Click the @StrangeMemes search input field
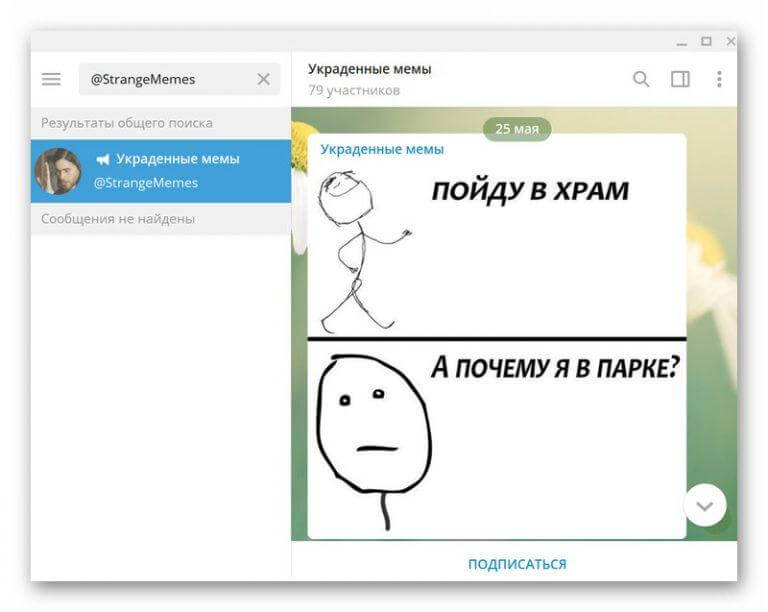 click(x=165, y=79)
